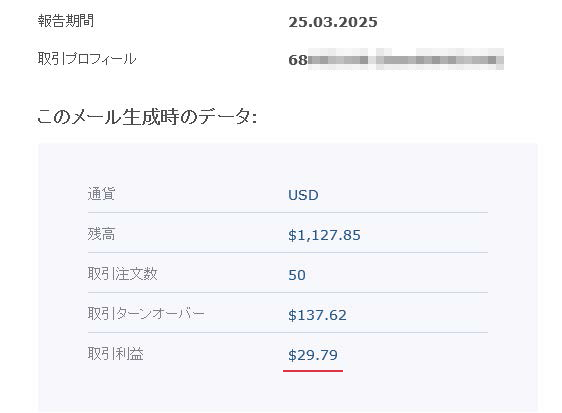
Task: Click the divider line below the USD row
Action: pyautogui.click(x=288, y=212)
